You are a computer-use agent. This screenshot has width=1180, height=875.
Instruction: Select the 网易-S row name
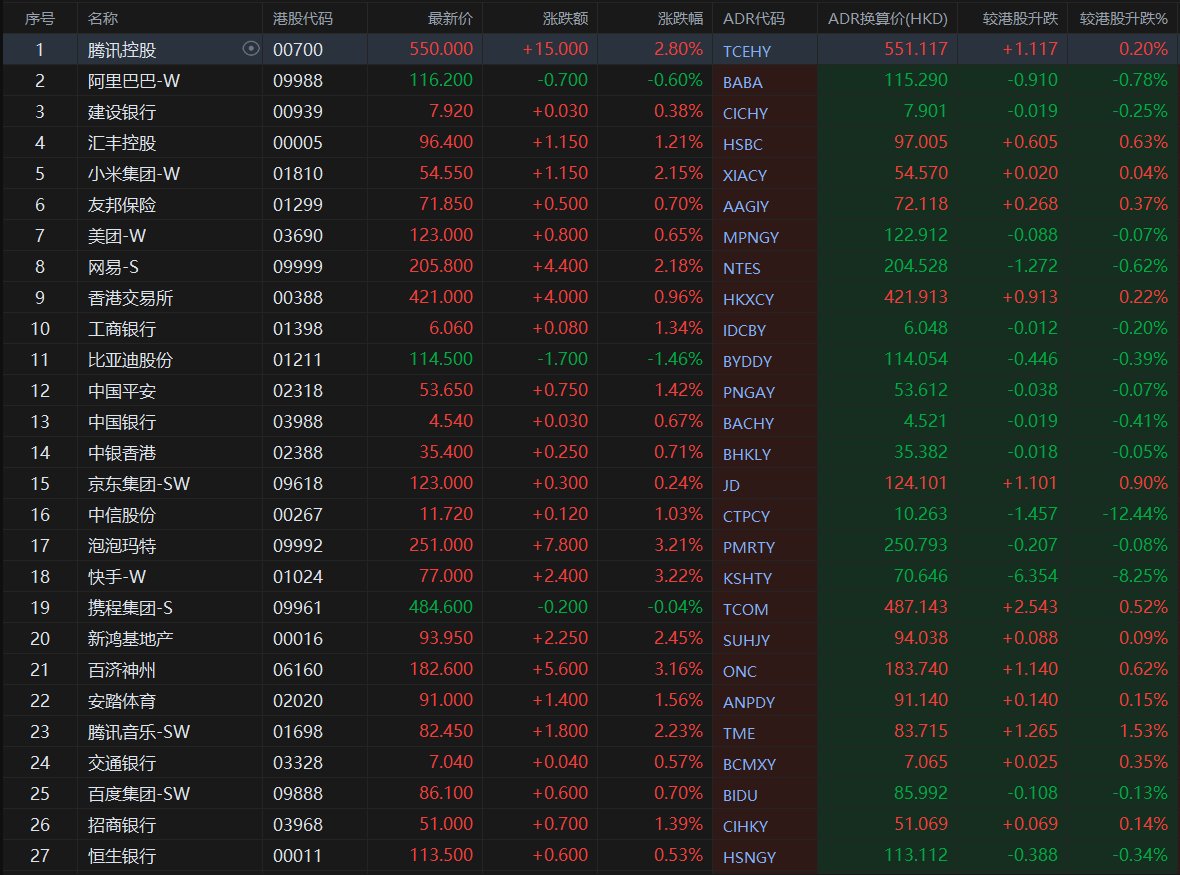coord(113,267)
